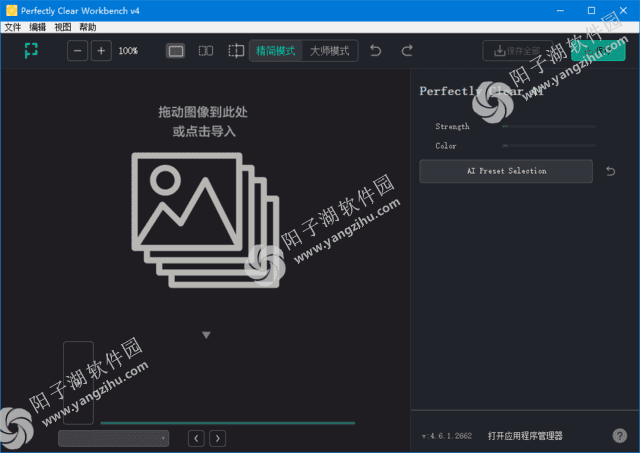This screenshot has width=640, height=453.
Task: Click the 100% zoom level text
Action: (128, 51)
